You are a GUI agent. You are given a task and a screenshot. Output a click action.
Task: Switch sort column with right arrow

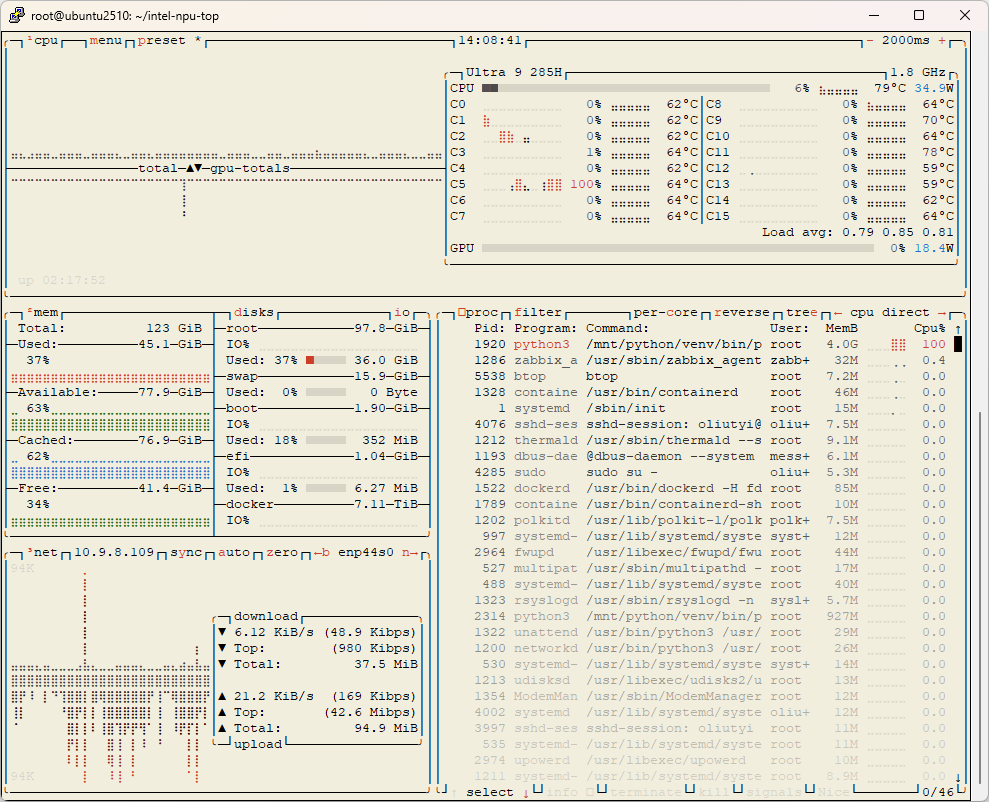pos(942,313)
